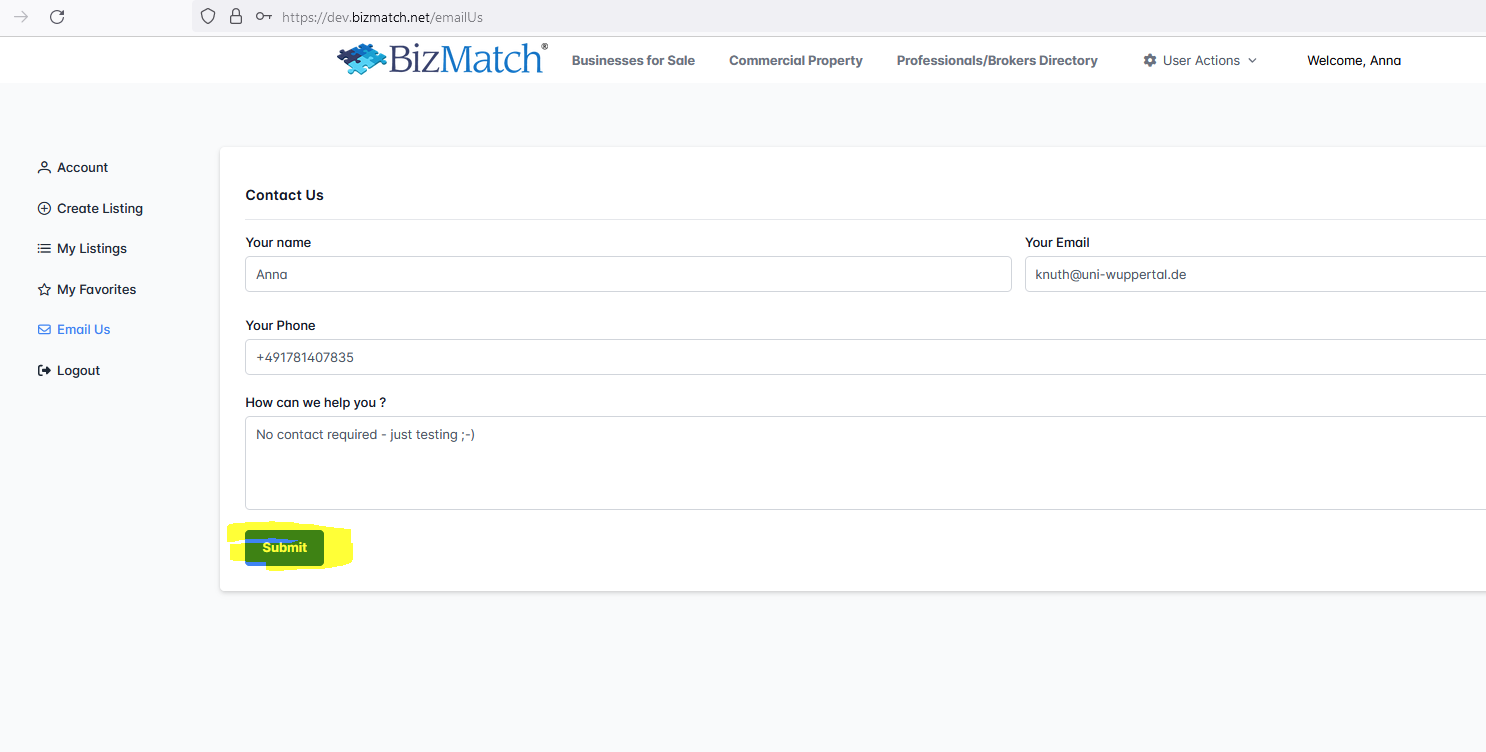Click the My Favorites star icon
The image size is (1486, 752).
coord(44,290)
